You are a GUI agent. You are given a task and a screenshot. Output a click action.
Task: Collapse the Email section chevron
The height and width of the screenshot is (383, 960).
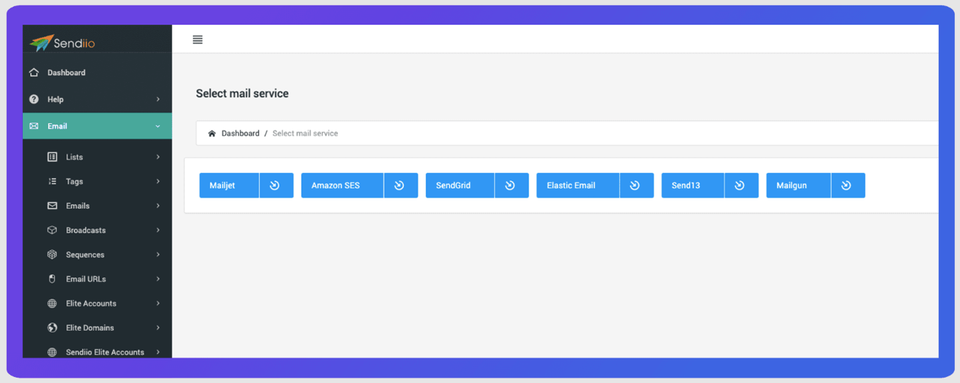[158, 126]
